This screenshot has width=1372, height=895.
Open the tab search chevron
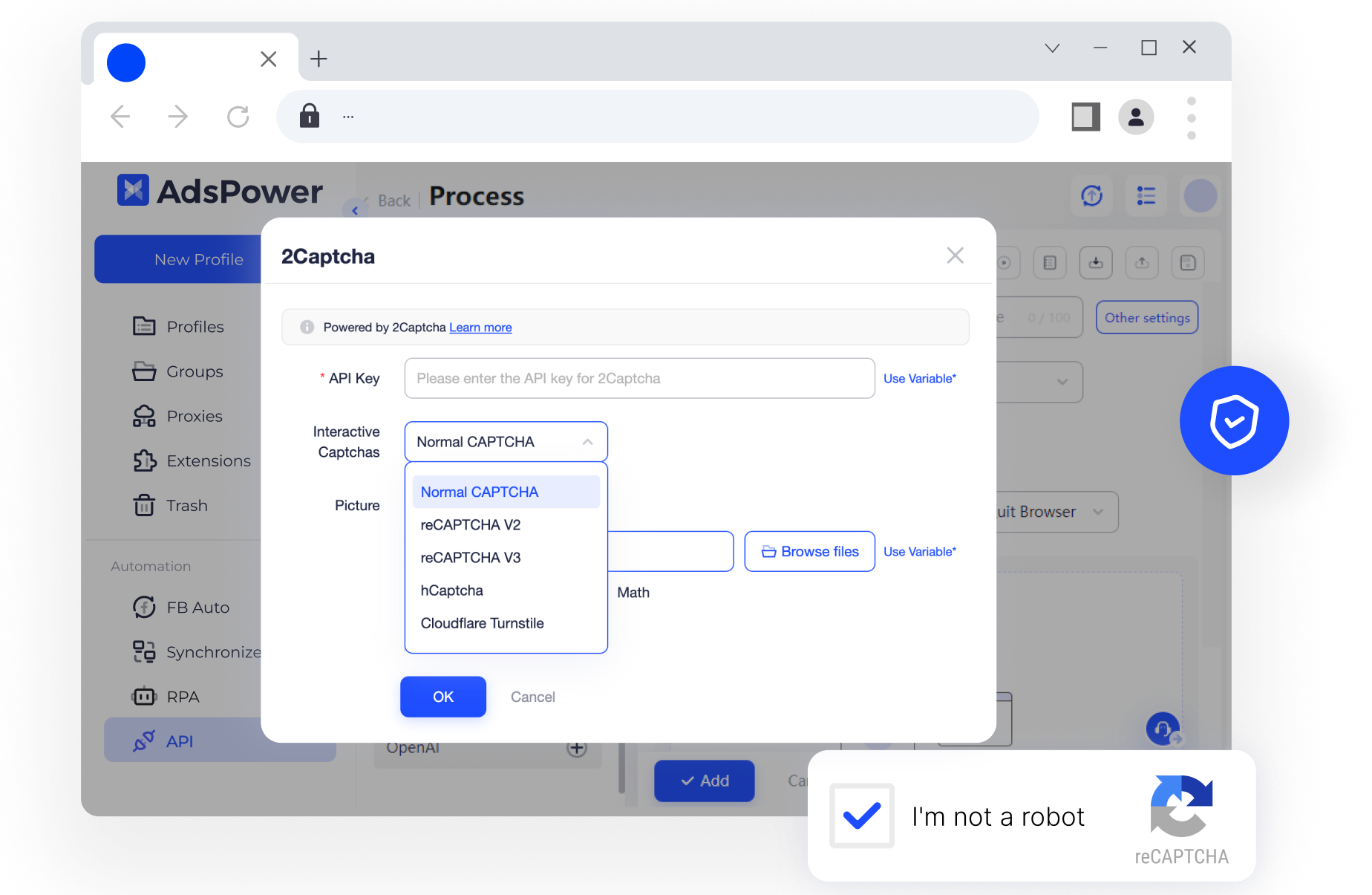pos(1052,48)
